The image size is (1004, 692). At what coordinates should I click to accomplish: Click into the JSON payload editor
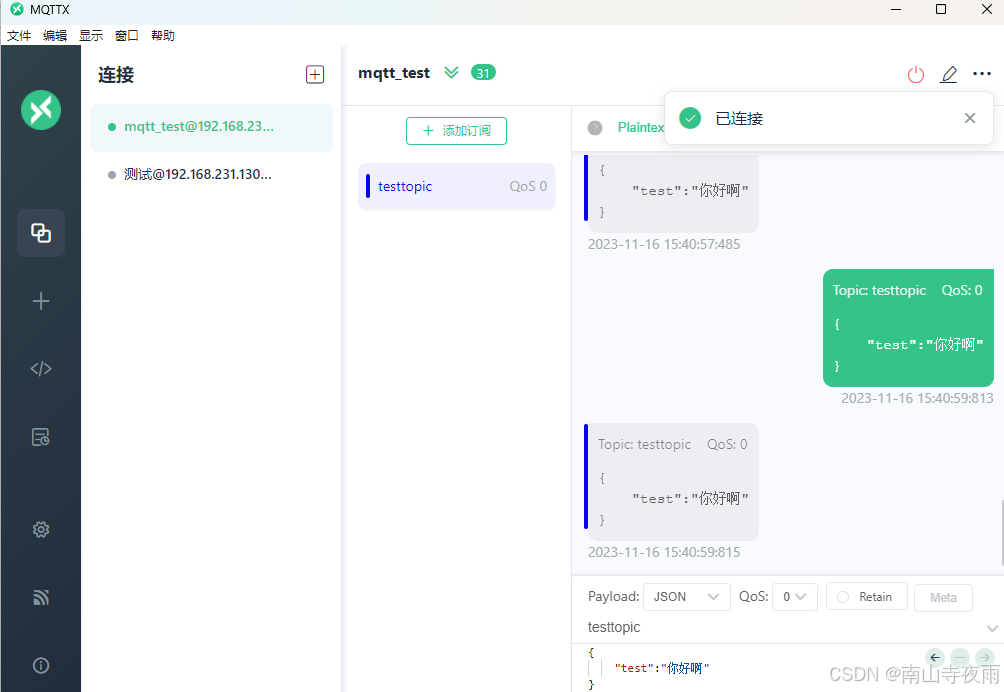coord(749,668)
